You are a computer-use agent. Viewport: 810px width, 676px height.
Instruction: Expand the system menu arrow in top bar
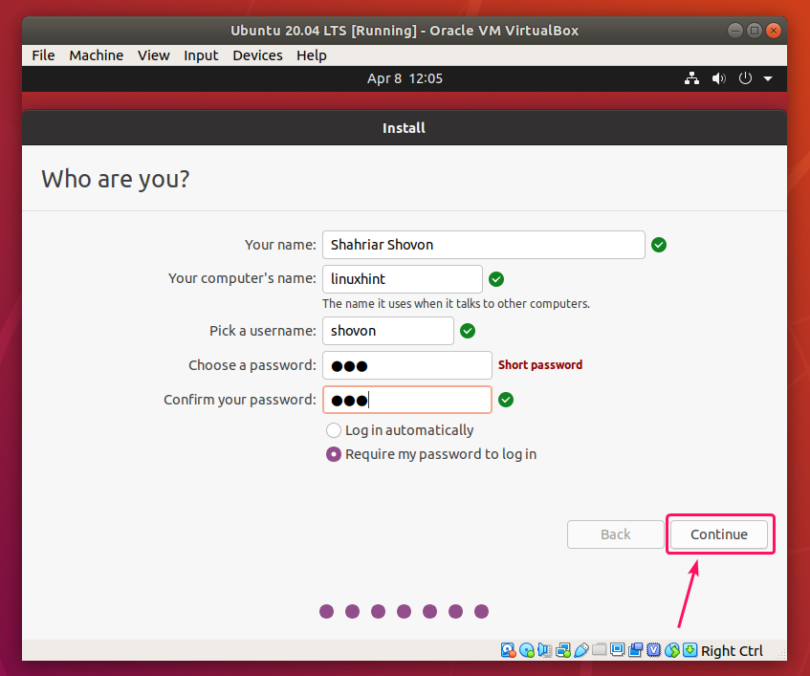[768, 78]
